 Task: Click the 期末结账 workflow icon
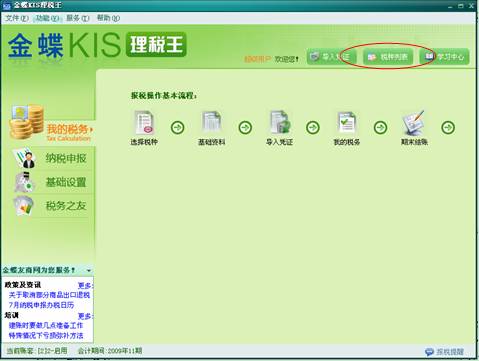414,123
